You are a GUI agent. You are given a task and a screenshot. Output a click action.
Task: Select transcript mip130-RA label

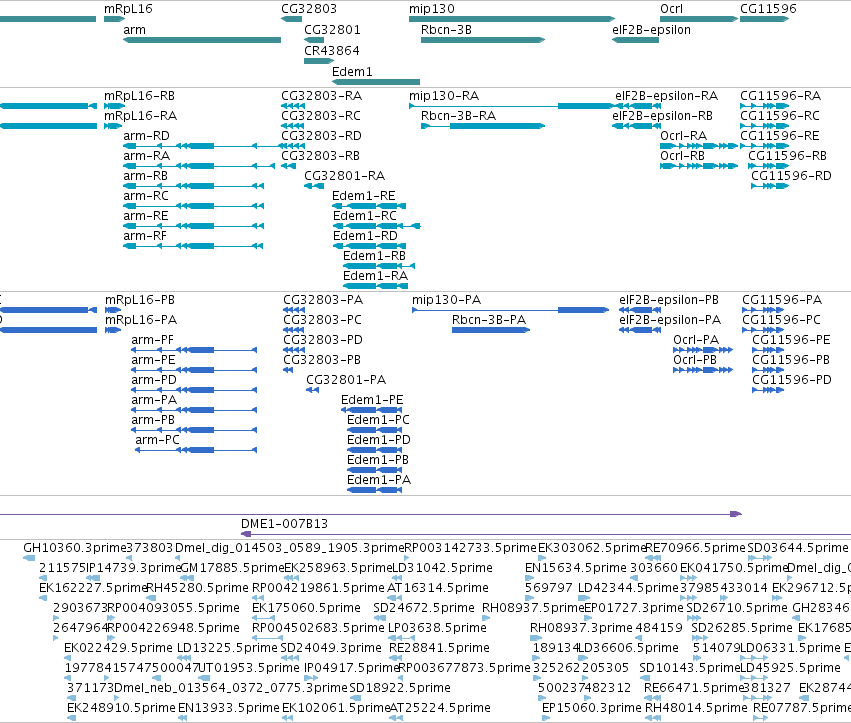pyautogui.click(x=444, y=96)
